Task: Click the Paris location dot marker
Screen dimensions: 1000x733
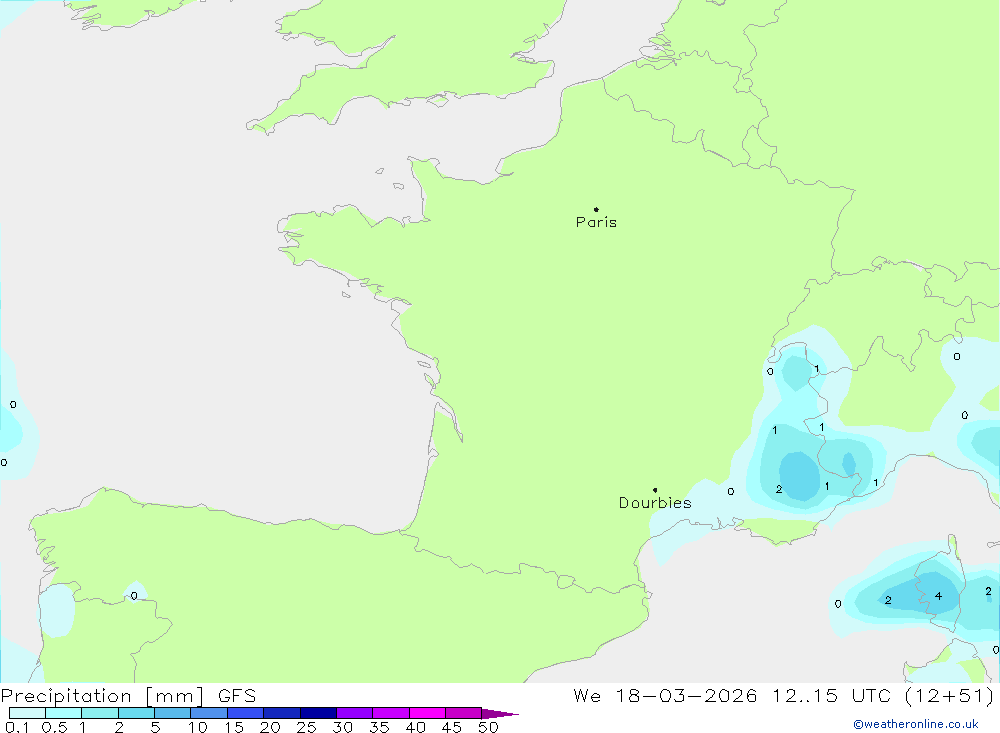Action: (x=596, y=209)
